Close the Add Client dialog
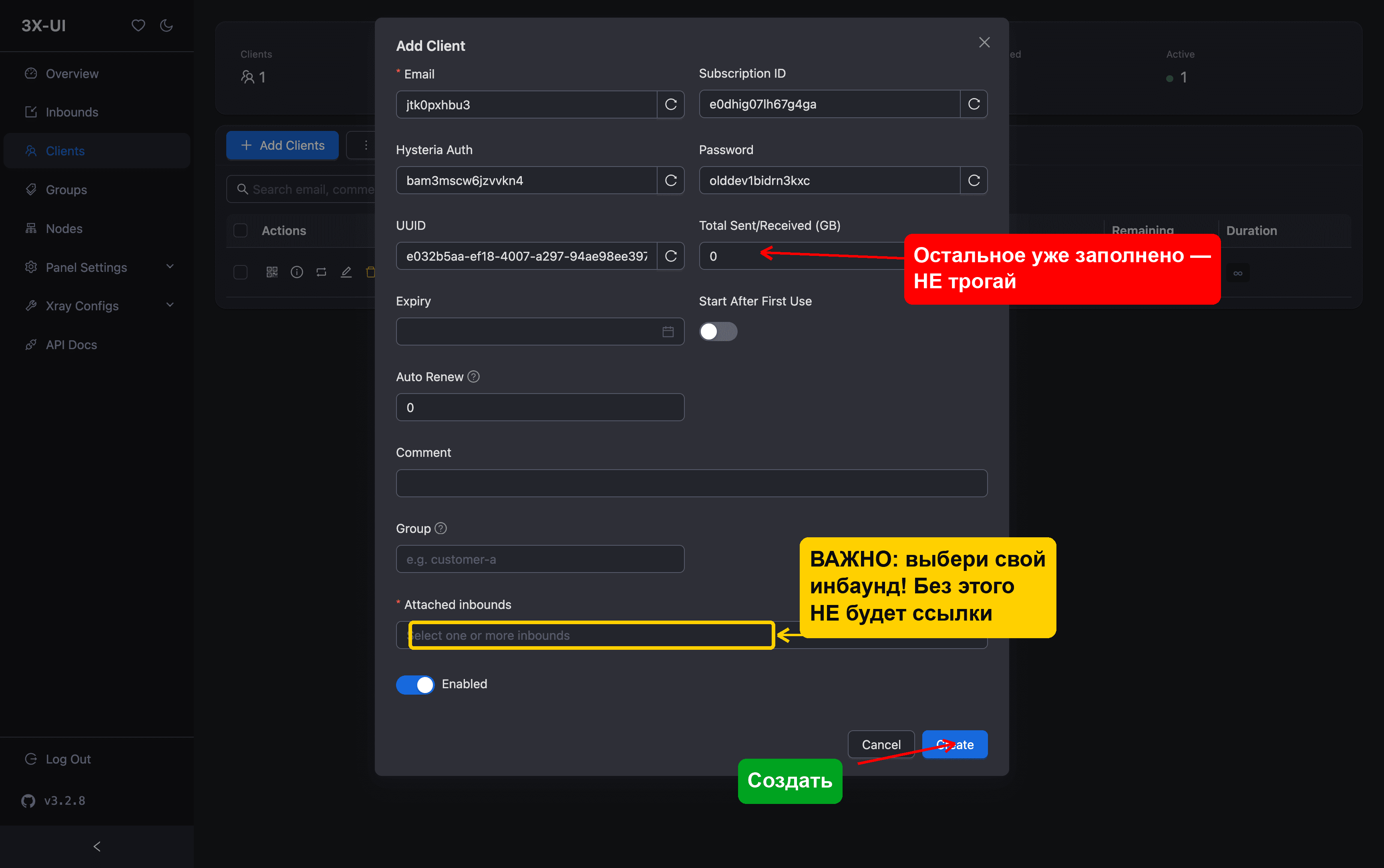 pos(984,42)
